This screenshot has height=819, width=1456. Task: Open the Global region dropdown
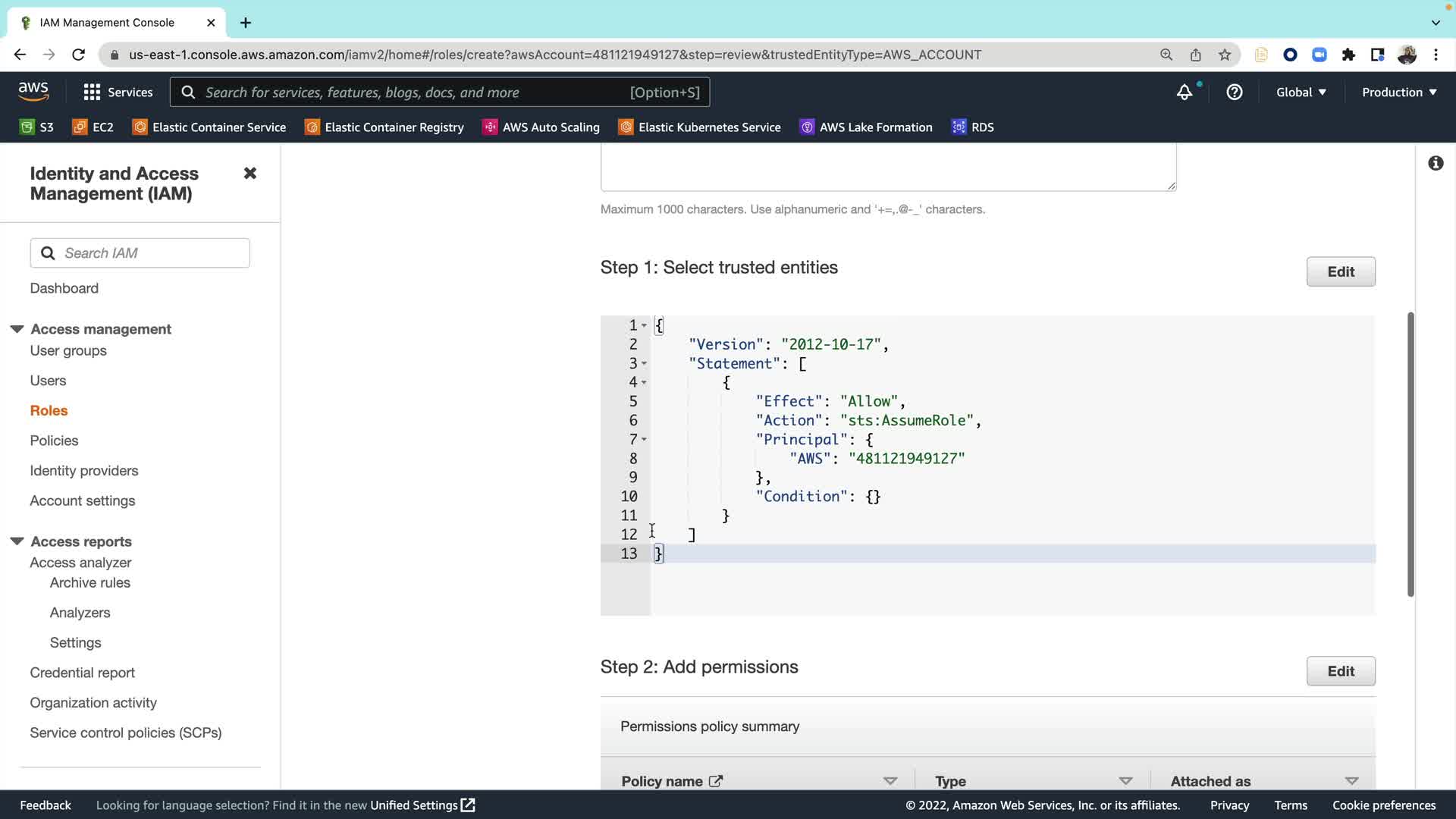tap(1301, 93)
